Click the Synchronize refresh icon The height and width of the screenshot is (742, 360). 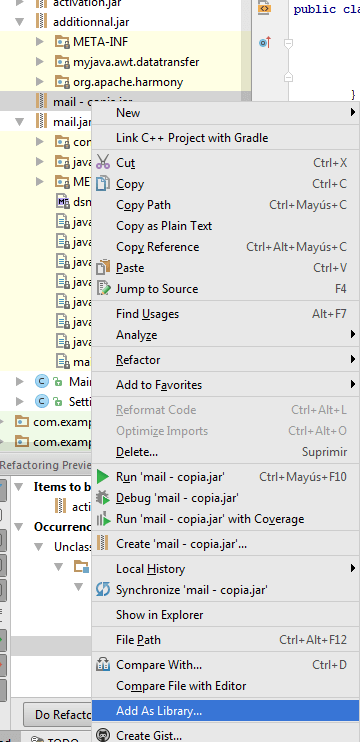[103, 590]
